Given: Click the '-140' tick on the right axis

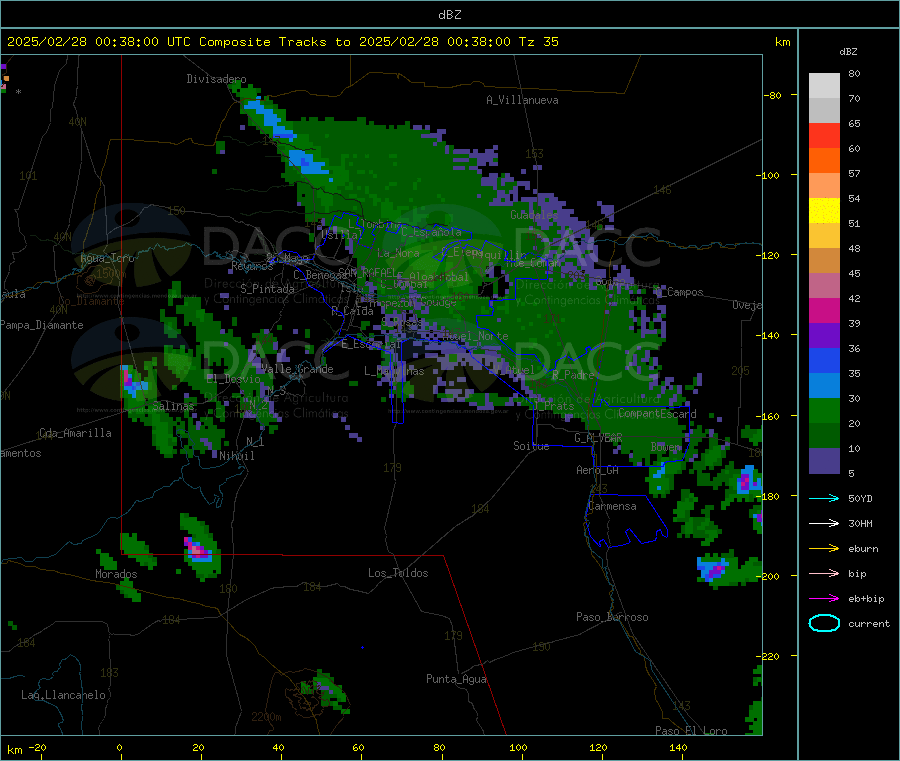Looking at the screenshot, I should pos(768,335).
